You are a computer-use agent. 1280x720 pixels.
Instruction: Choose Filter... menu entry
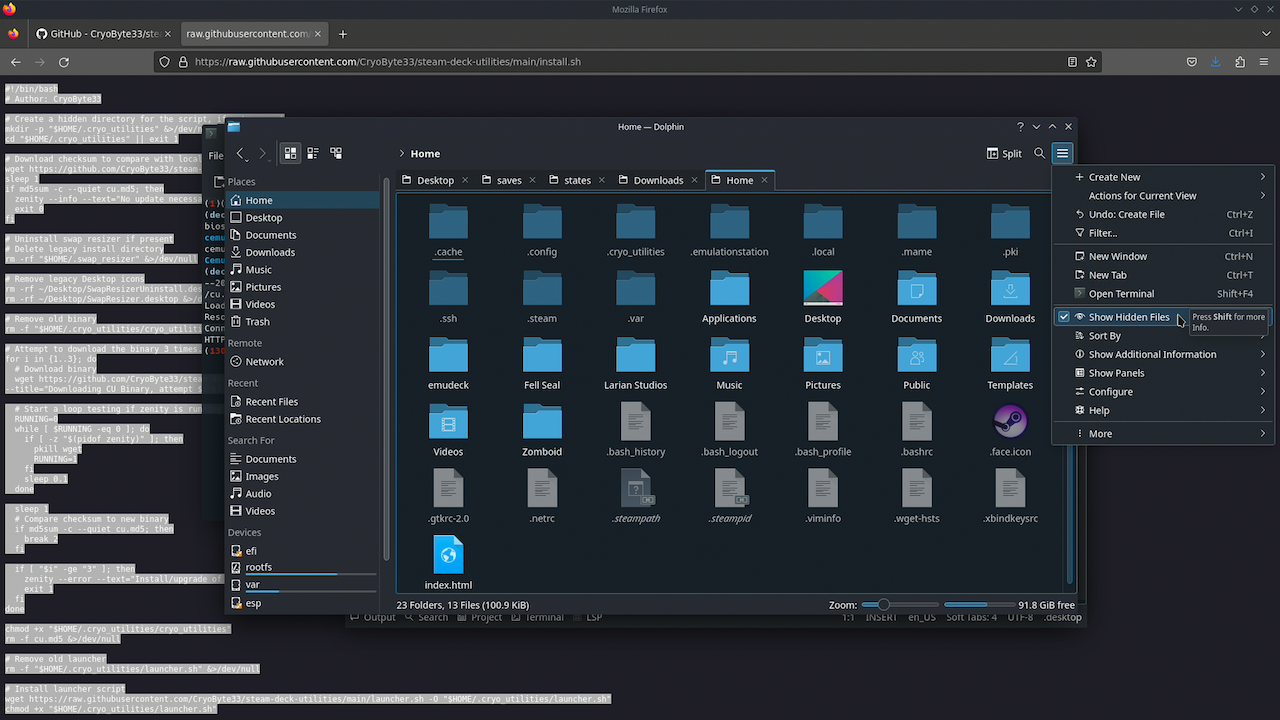point(1163,233)
